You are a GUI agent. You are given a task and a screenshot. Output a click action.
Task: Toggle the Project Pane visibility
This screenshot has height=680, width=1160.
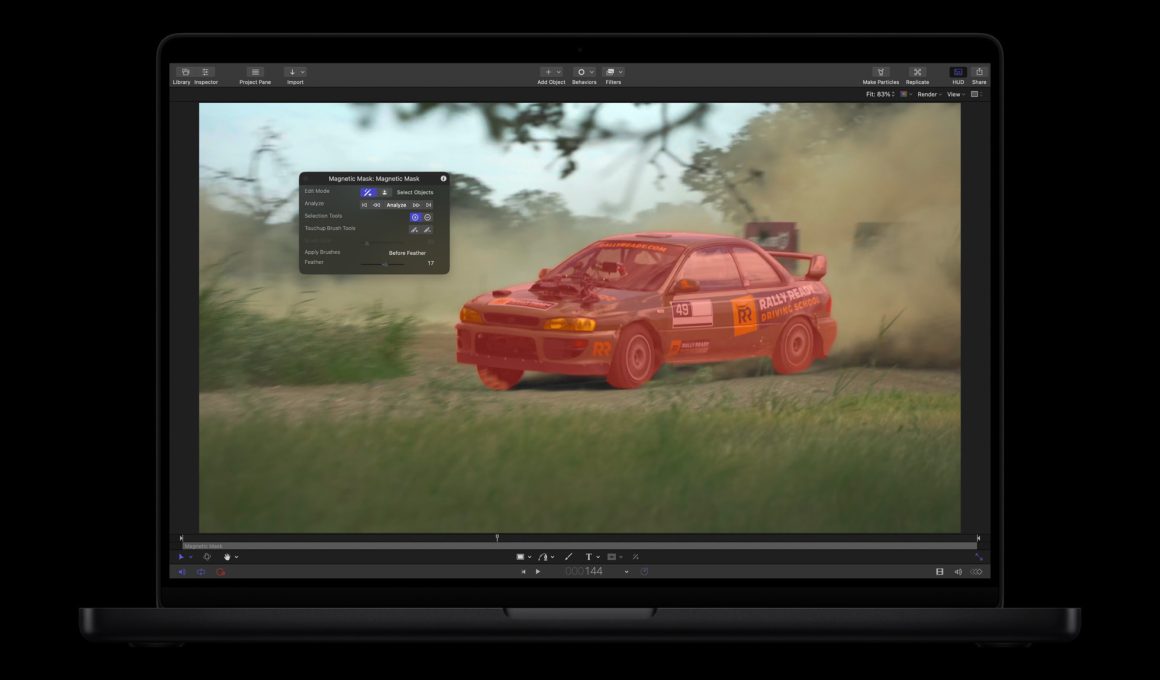(x=255, y=73)
